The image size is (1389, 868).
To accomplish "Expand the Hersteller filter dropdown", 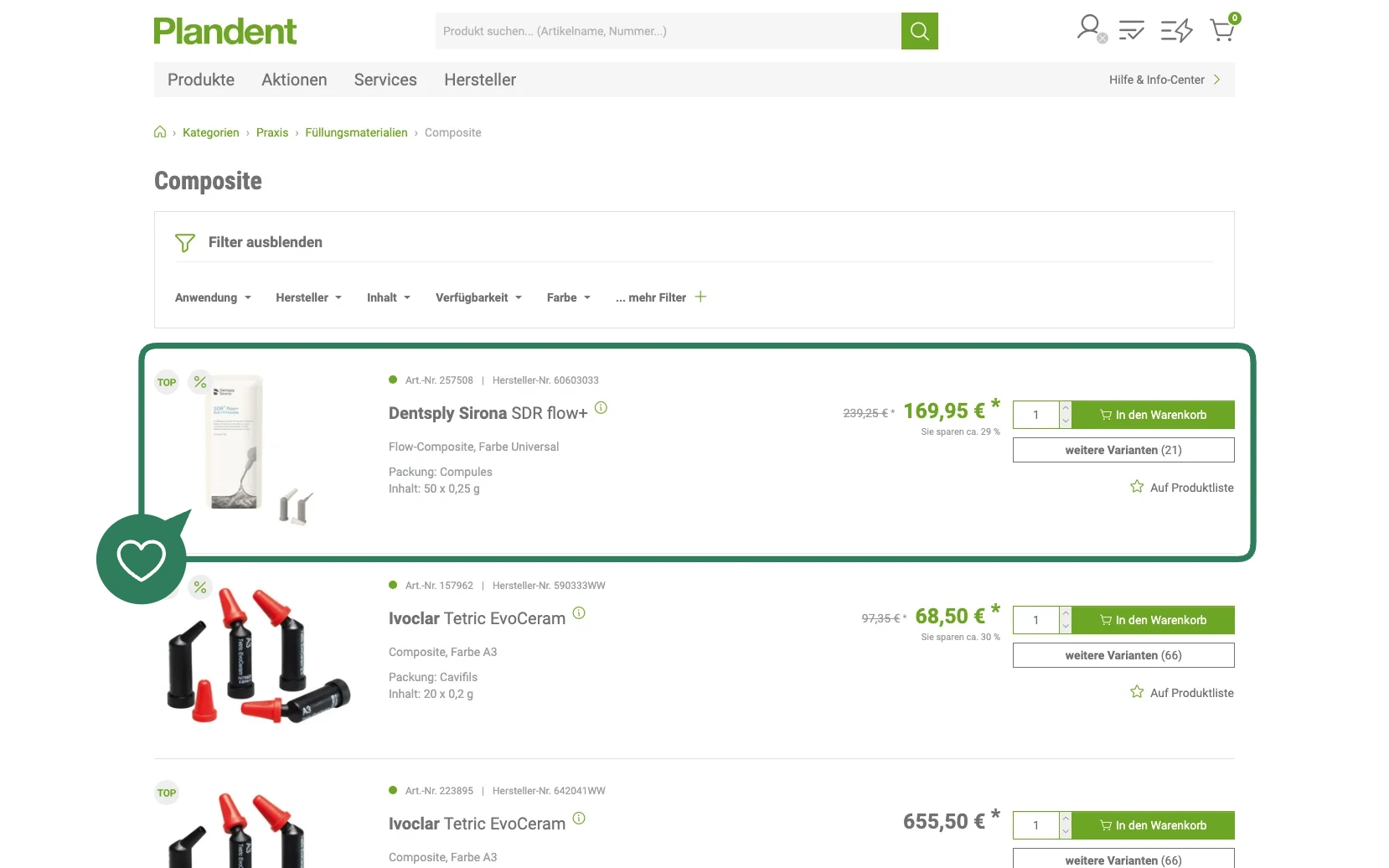I will click(x=308, y=297).
